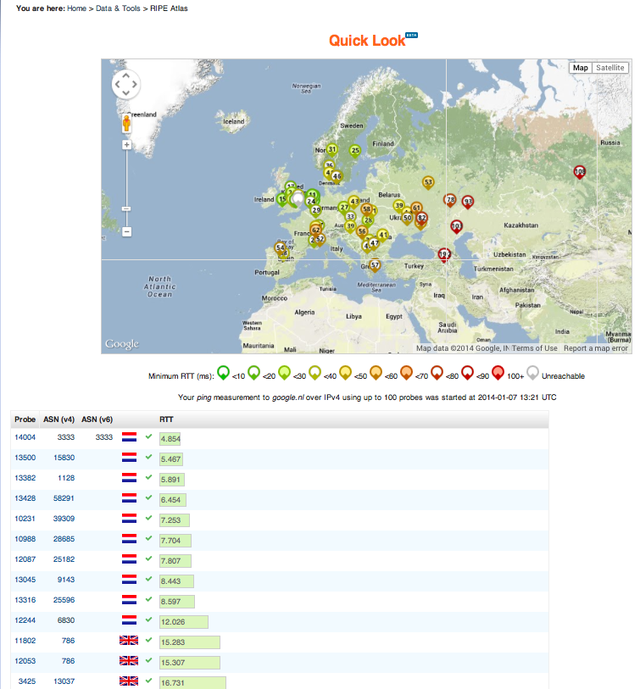
Task: Click the RTT bar showing 4.854
Action: click(x=170, y=439)
